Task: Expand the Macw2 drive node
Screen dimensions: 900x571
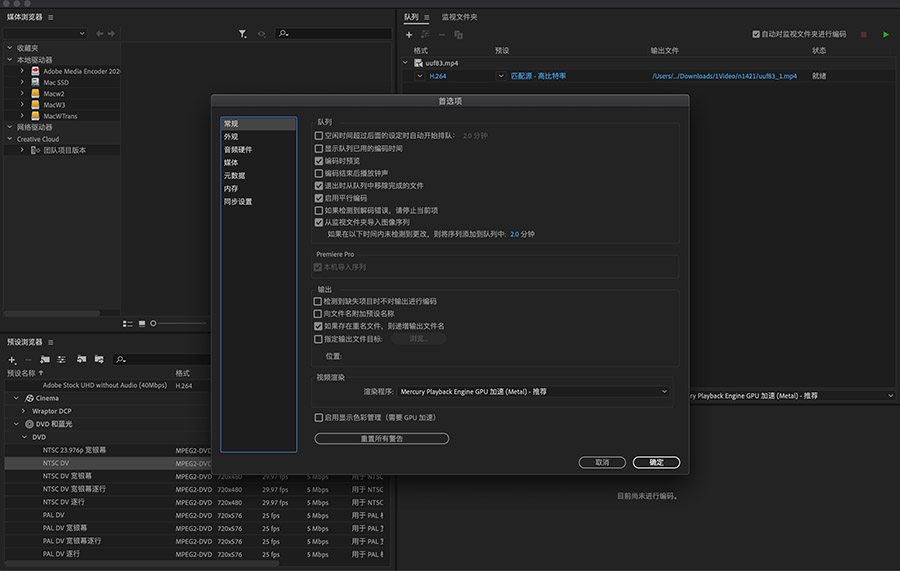Action: coord(22,93)
